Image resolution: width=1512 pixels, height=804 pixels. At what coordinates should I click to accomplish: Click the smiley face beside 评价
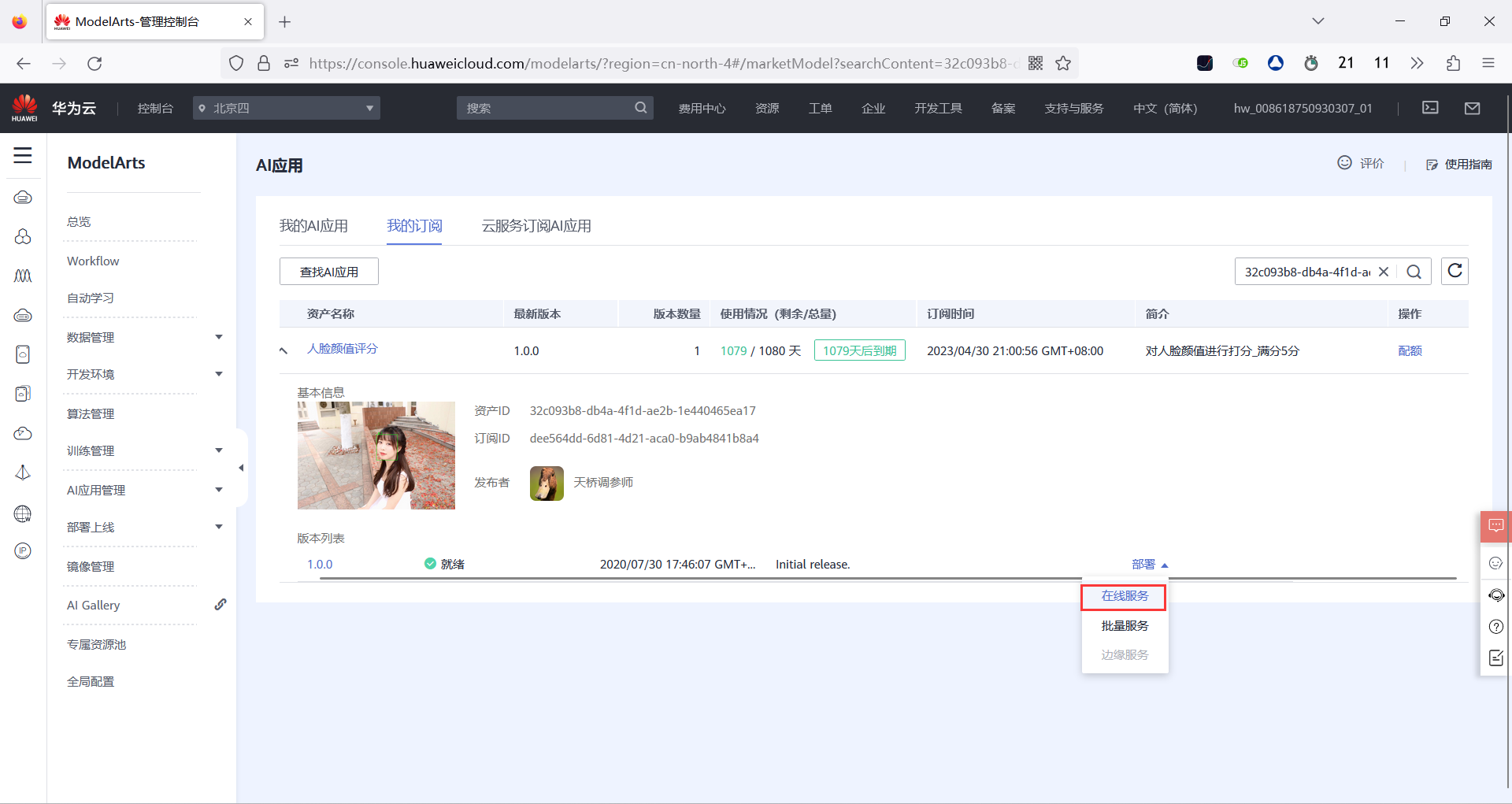click(x=1345, y=162)
